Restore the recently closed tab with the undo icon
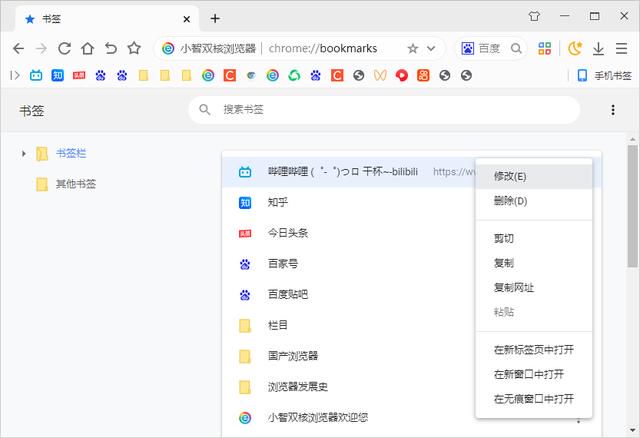The height and width of the screenshot is (438, 640). pos(111,49)
